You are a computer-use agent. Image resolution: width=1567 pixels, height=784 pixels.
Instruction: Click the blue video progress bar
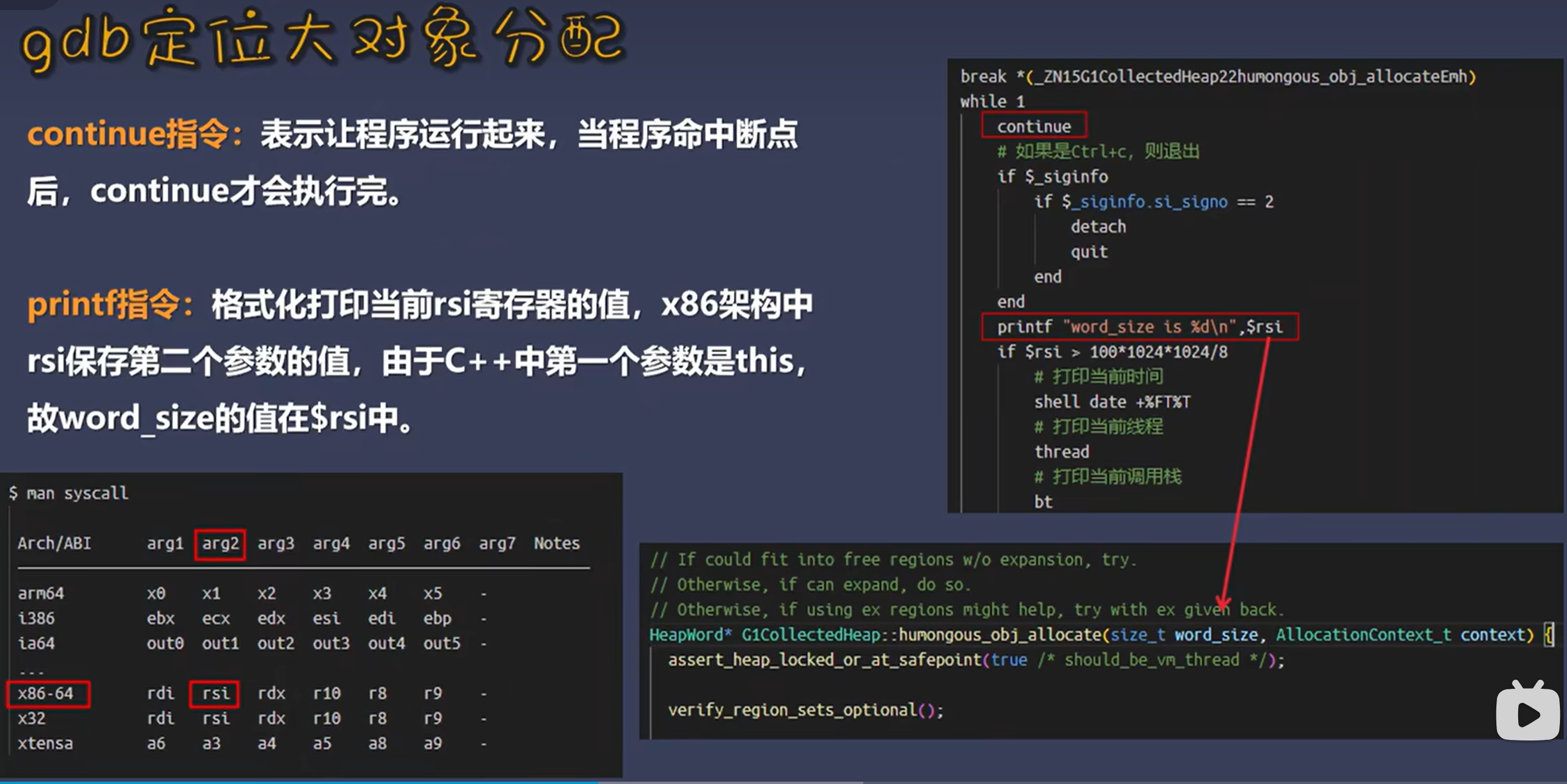tap(298, 782)
